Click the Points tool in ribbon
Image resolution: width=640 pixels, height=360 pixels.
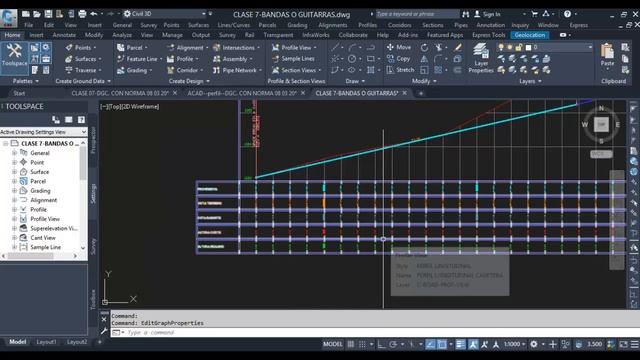click(x=80, y=48)
